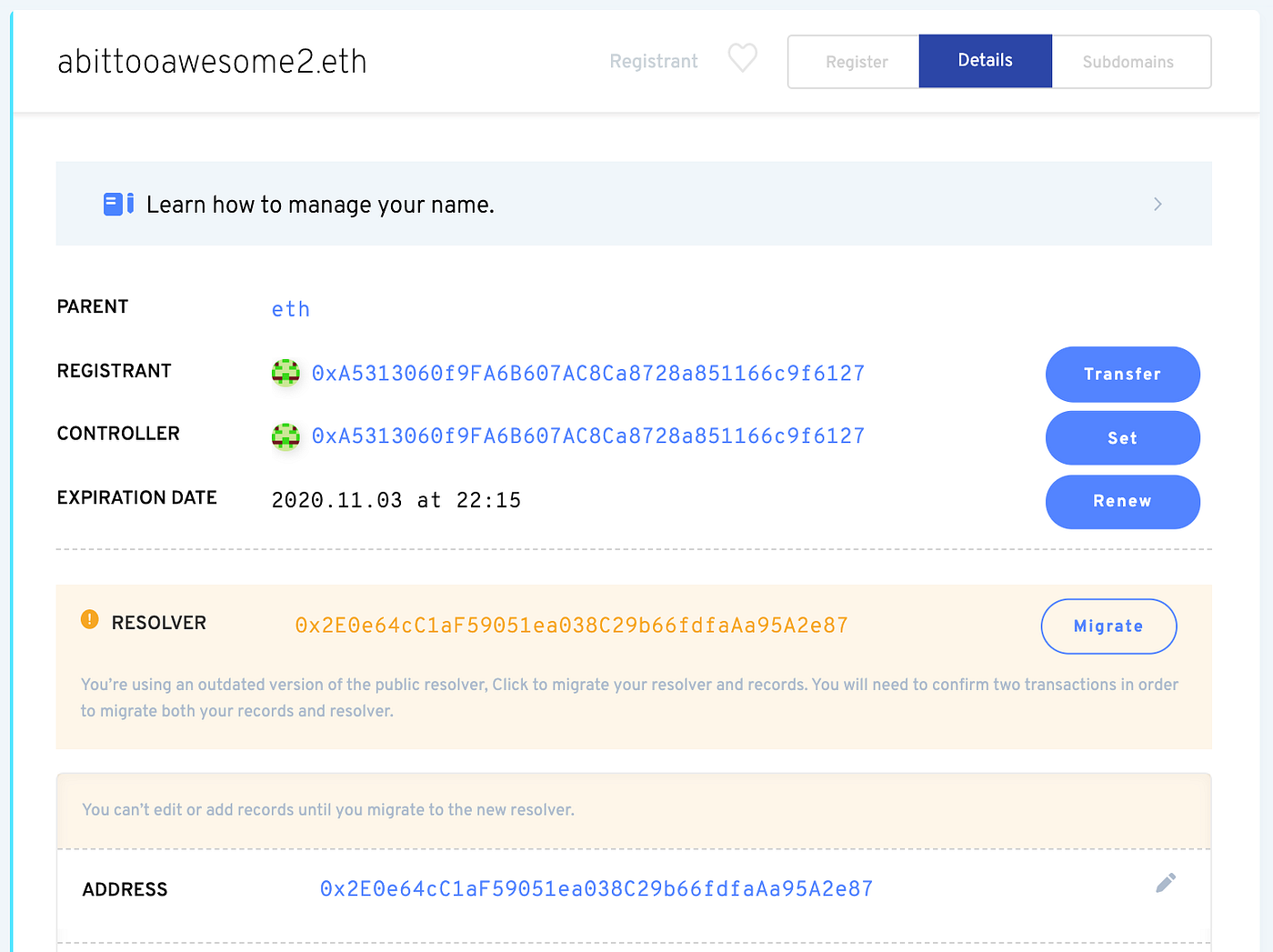The height and width of the screenshot is (952, 1273).
Task: Favorite the name with the heart icon
Action: 743,59
